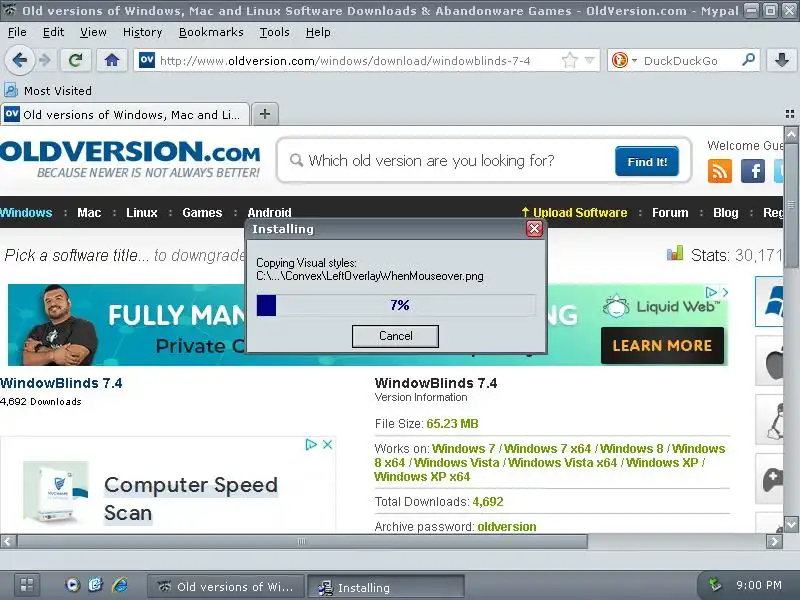Show all tabs with the tab groups icon
The height and width of the screenshot is (600, 800).
click(790, 114)
